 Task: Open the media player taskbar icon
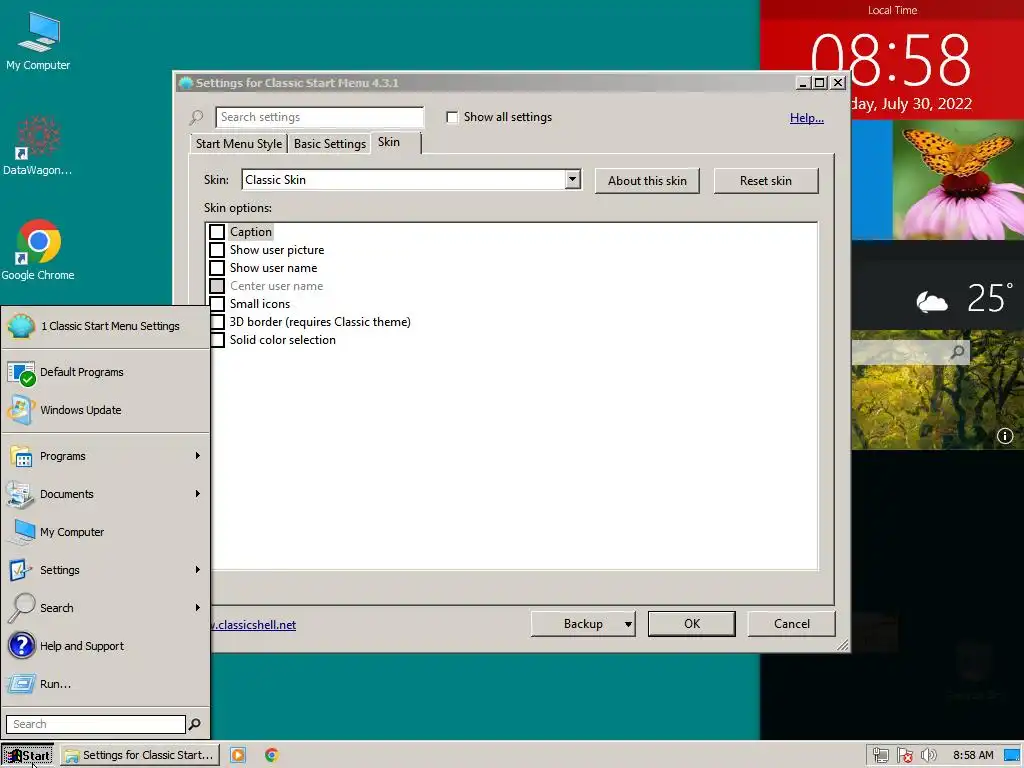click(x=238, y=755)
